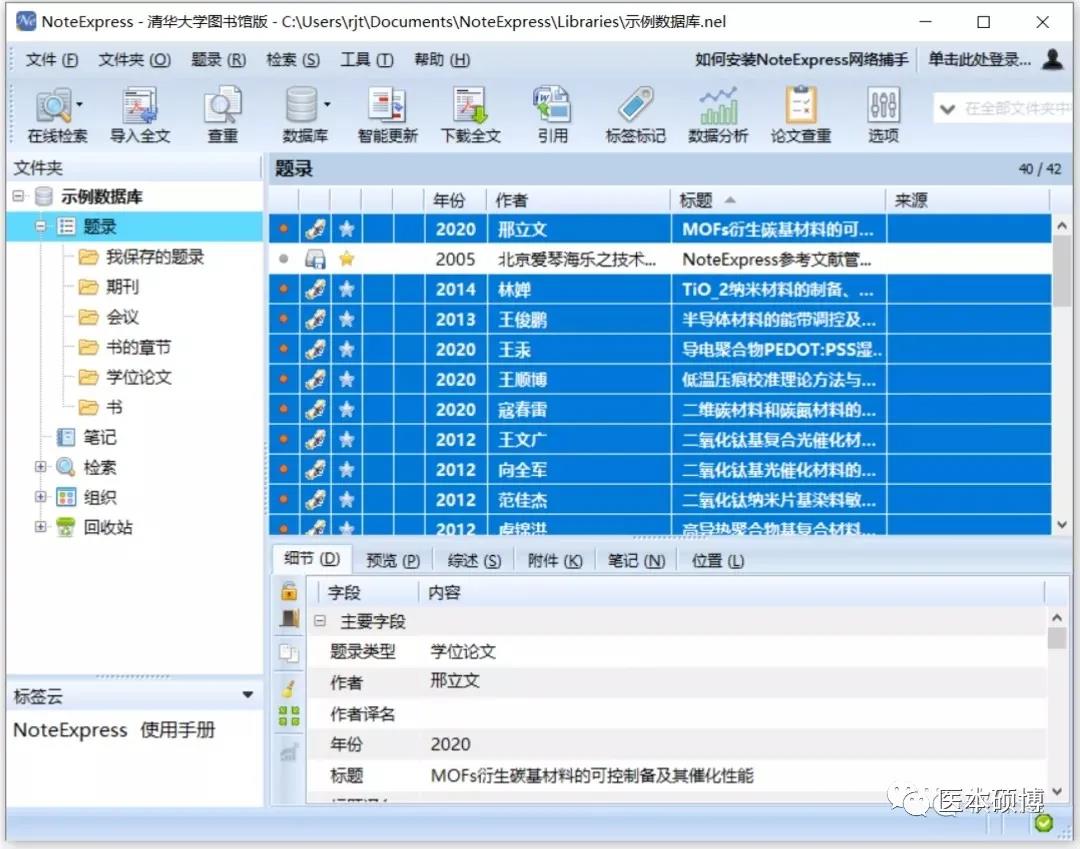Click the 下载全文 download full text icon
This screenshot has width=1080, height=849.
(x=470, y=114)
